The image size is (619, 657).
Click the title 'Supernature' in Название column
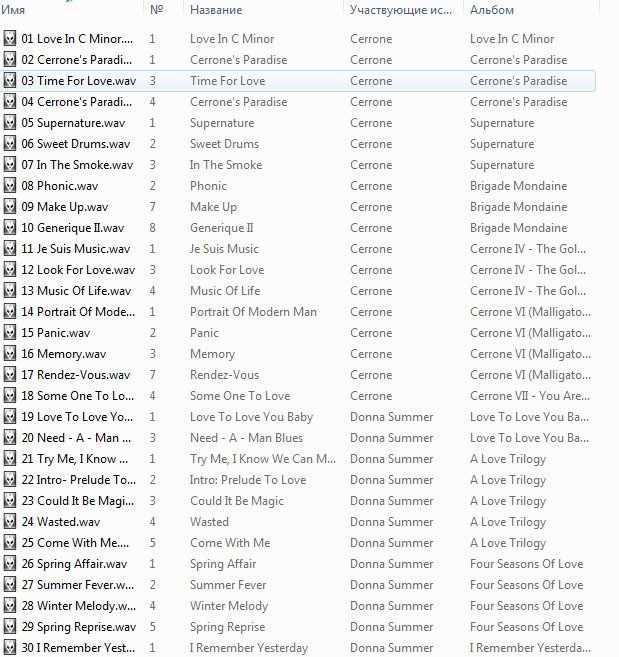(222, 123)
